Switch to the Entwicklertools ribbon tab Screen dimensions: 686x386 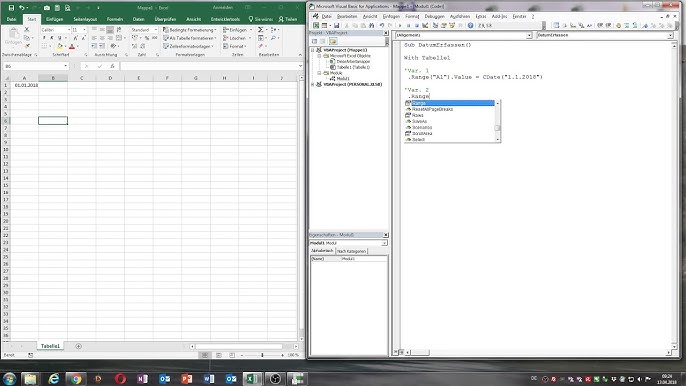225,19
